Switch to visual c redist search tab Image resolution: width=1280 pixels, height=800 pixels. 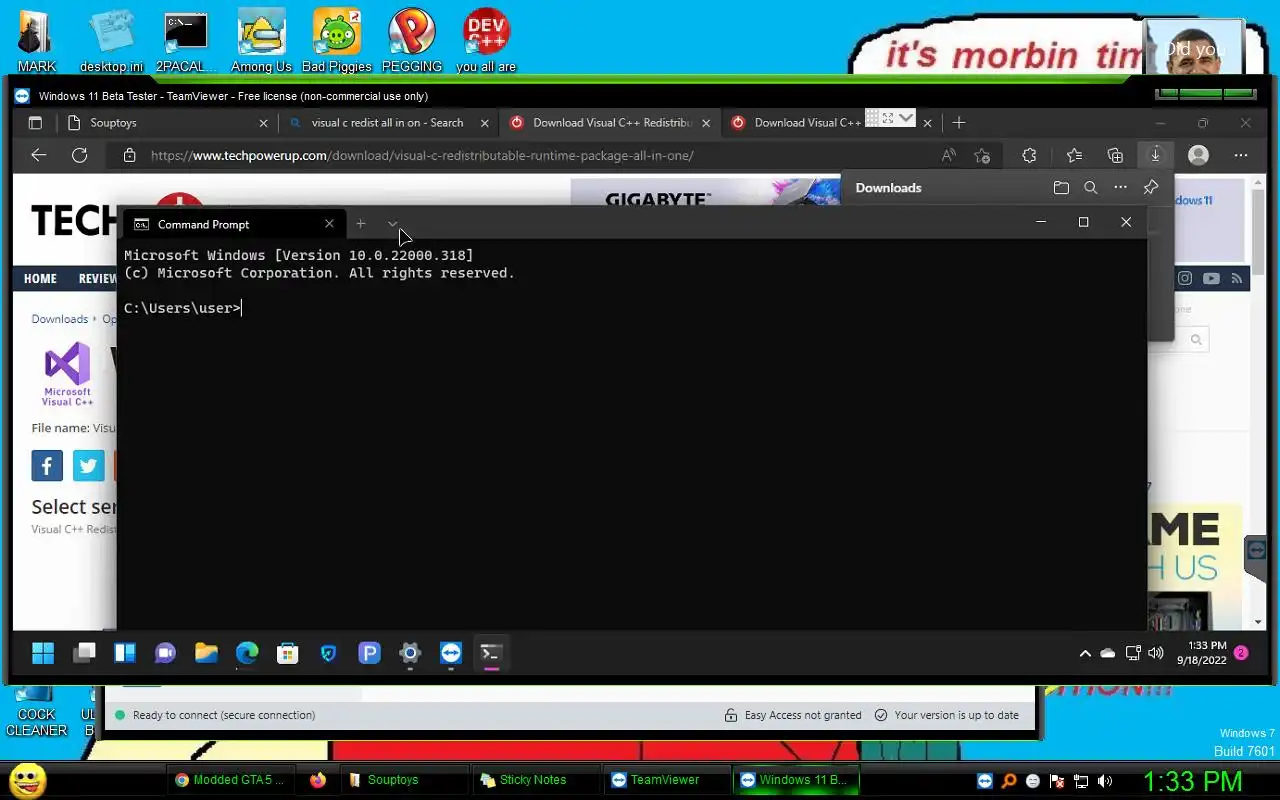388,123
